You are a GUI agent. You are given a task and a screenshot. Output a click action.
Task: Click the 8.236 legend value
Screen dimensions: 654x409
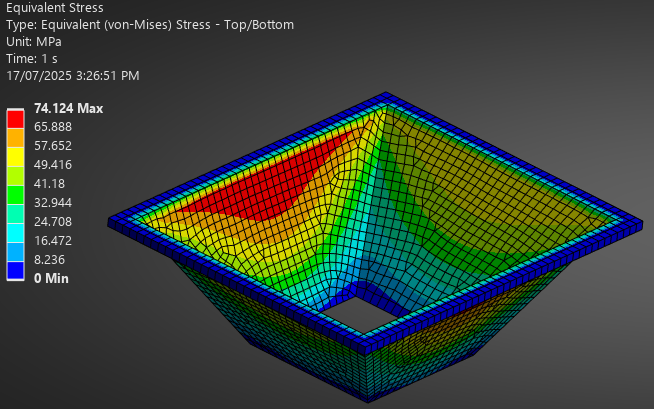49,259
